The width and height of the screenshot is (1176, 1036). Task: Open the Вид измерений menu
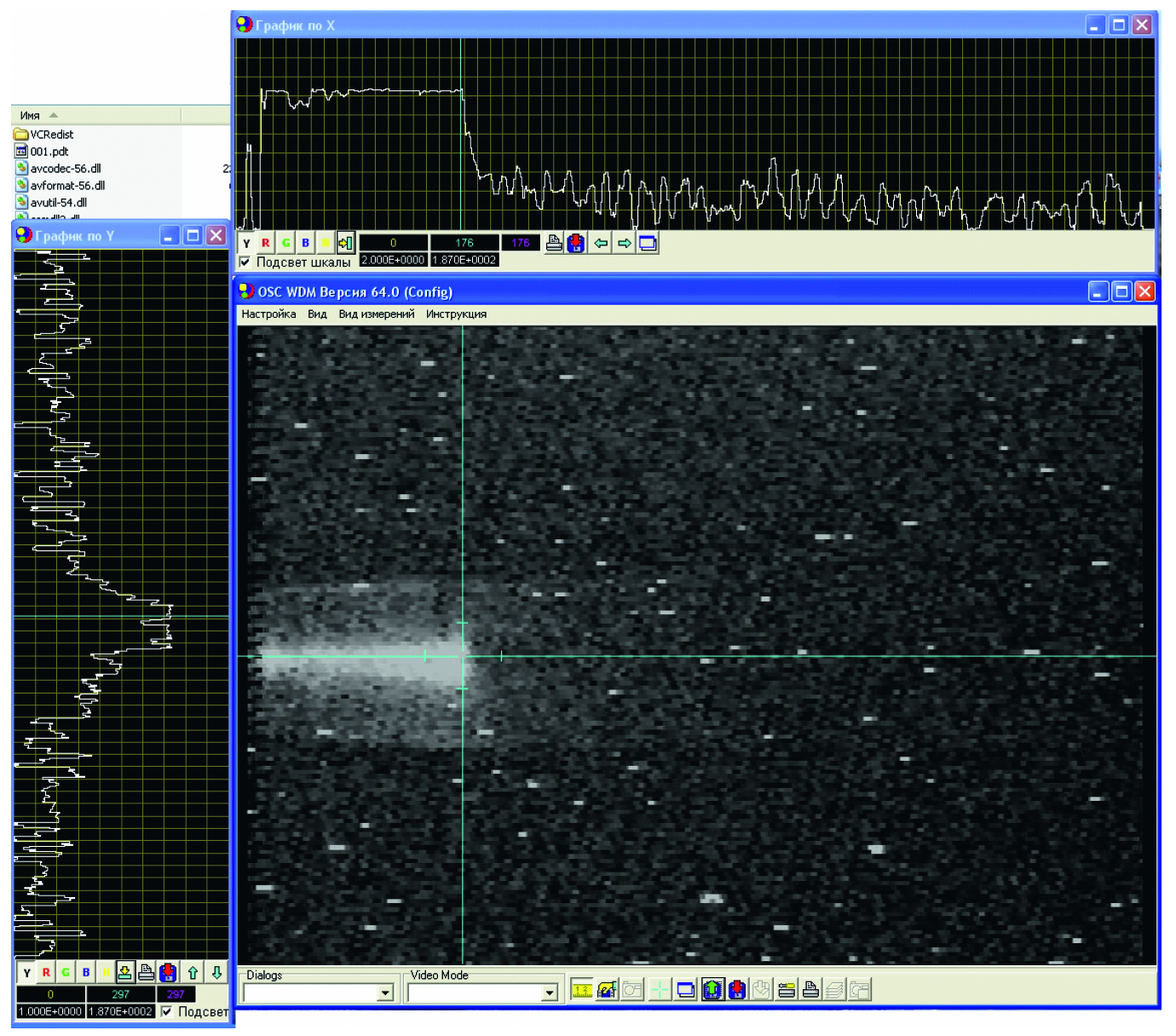pos(376,314)
